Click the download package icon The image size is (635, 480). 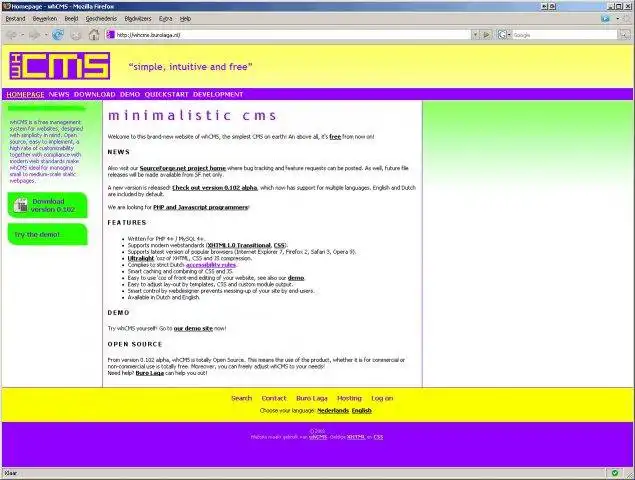pos(21,205)
